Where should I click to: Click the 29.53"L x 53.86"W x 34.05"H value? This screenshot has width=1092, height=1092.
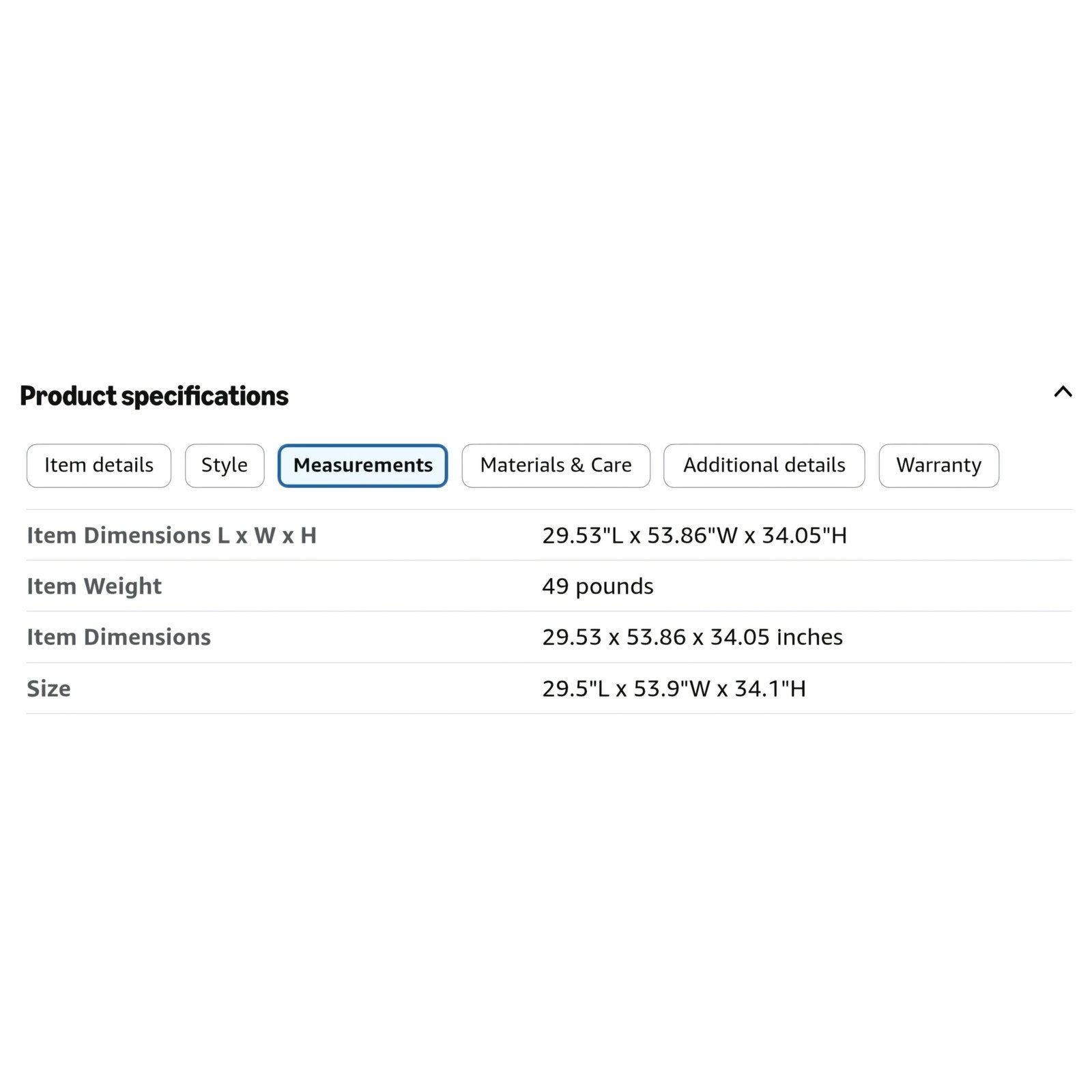click(x=695, y=535)
